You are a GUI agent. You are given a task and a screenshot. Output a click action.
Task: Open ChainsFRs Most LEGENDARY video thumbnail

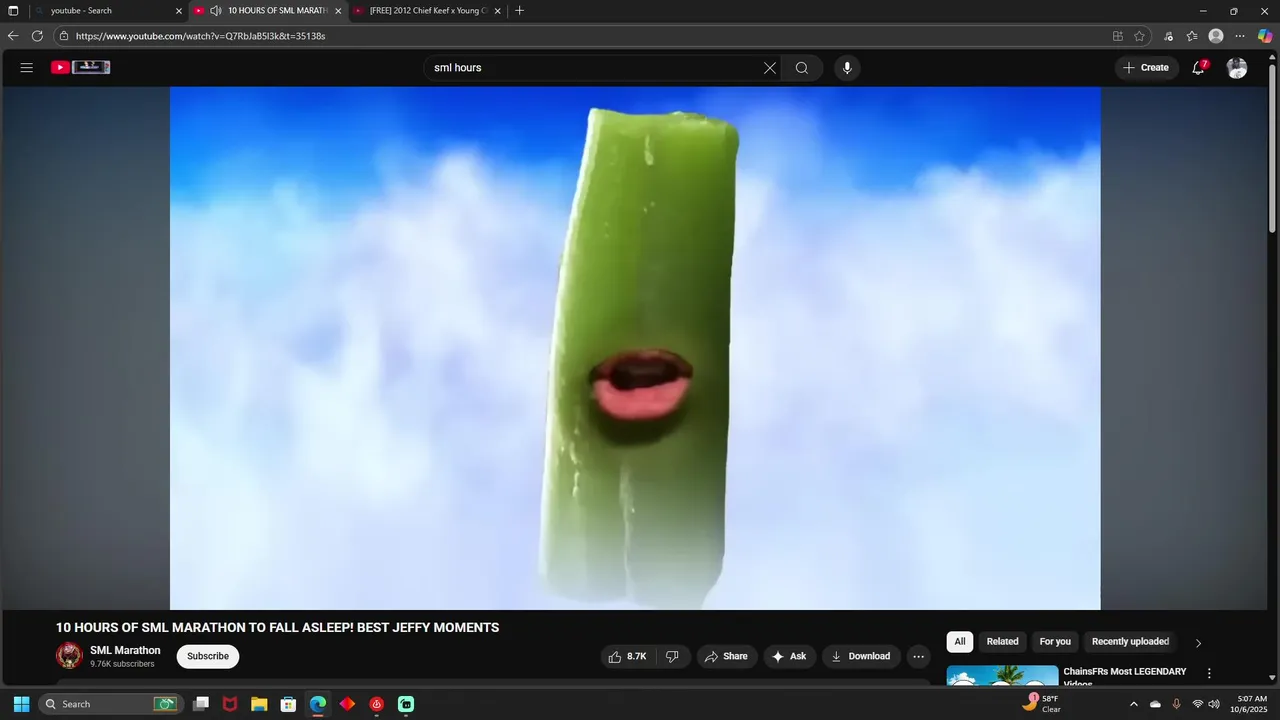tap(1002, 675)
